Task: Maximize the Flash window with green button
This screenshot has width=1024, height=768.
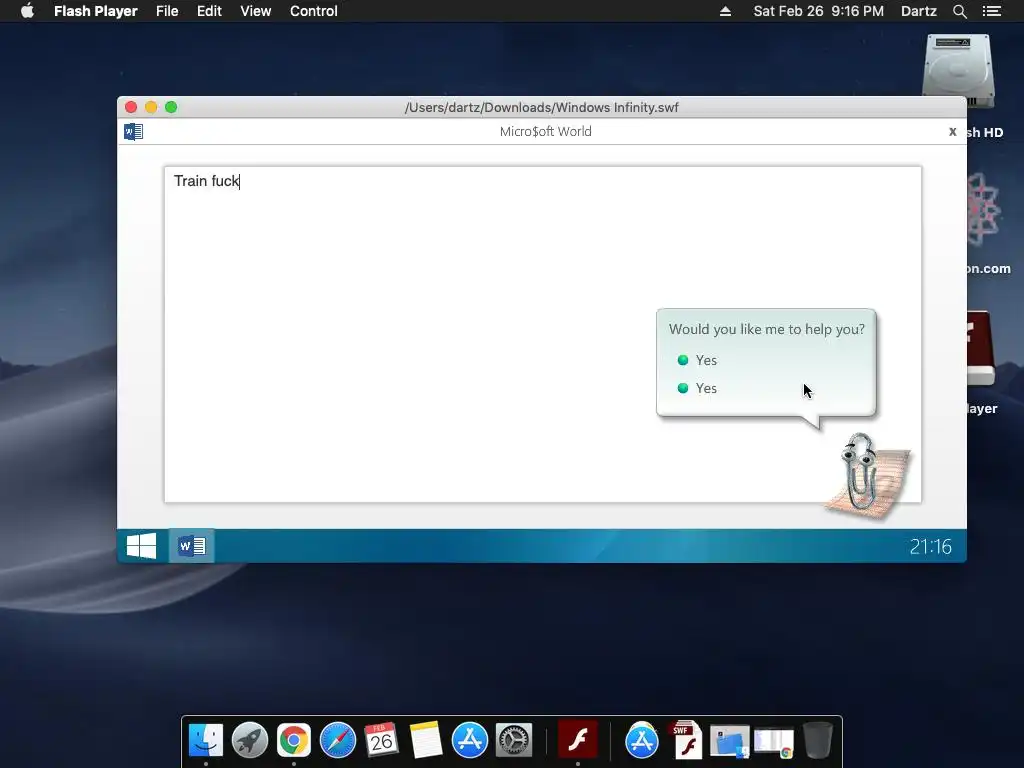Action: (171, 107)
